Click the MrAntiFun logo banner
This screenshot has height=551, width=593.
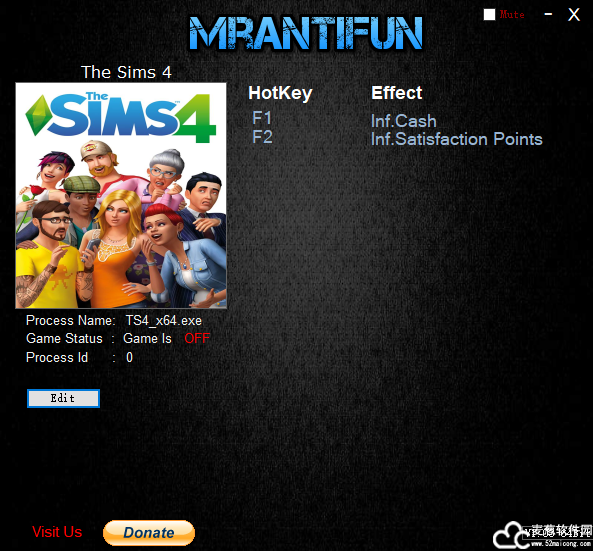tap(306, 33)
